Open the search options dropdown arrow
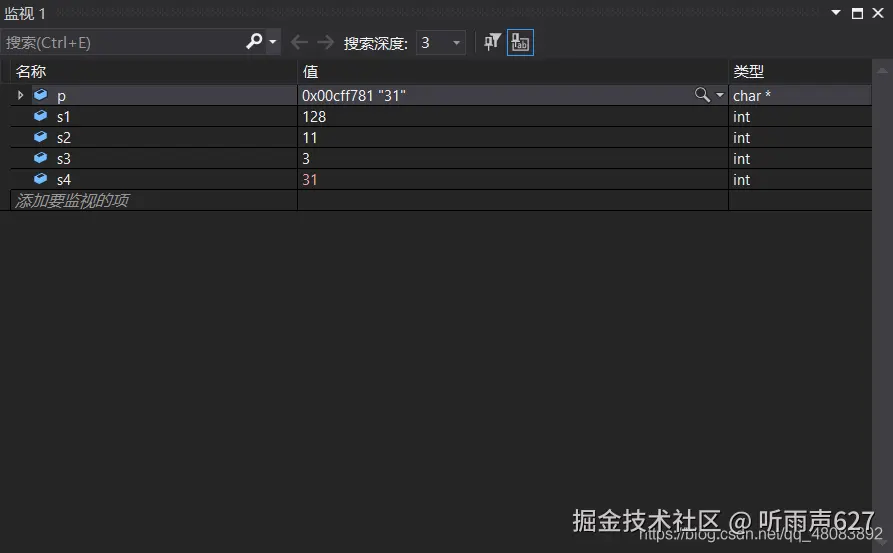The width and height of the screenshot is (893, 553). click(273, 42)
